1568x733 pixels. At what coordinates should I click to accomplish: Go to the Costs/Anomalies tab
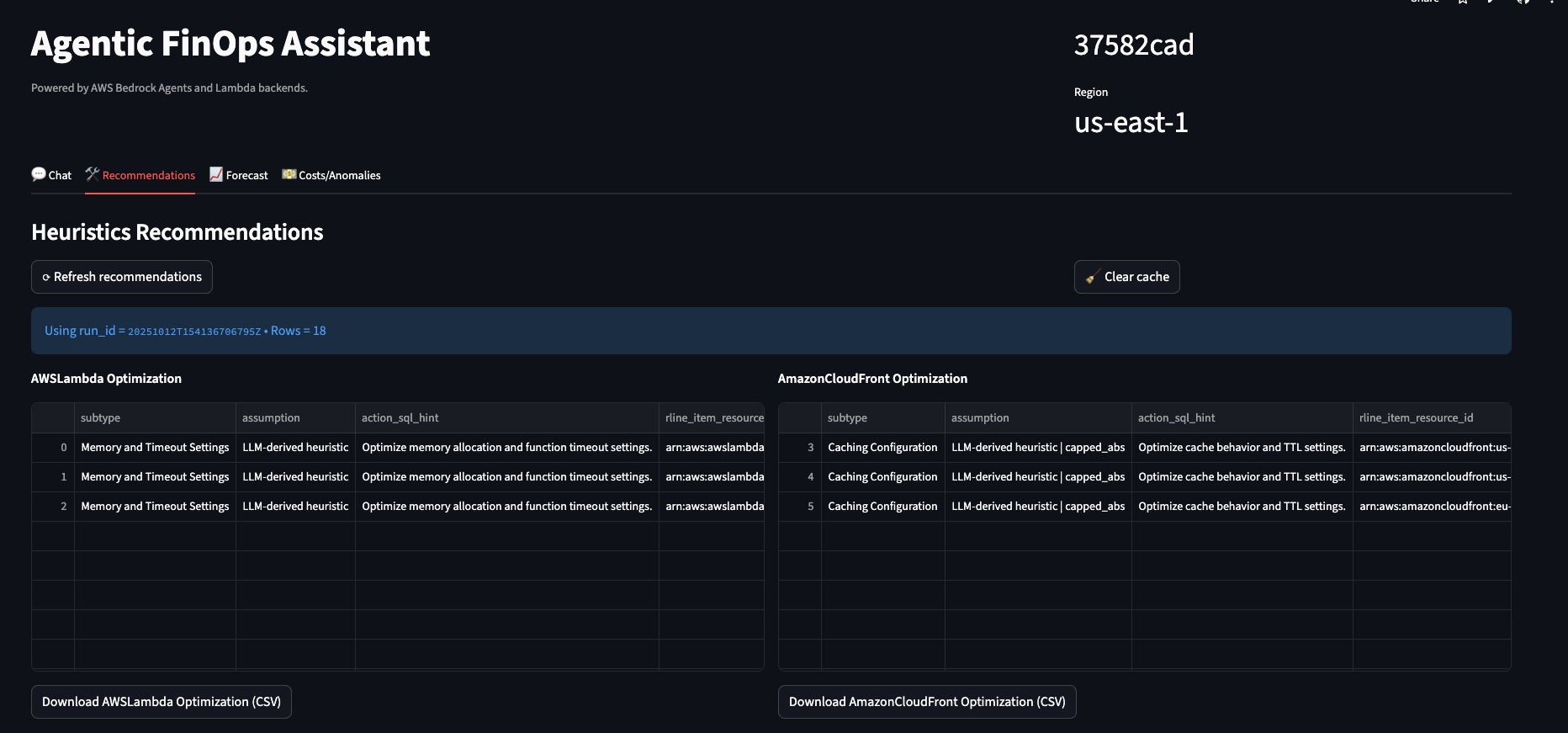coord(331,175)
